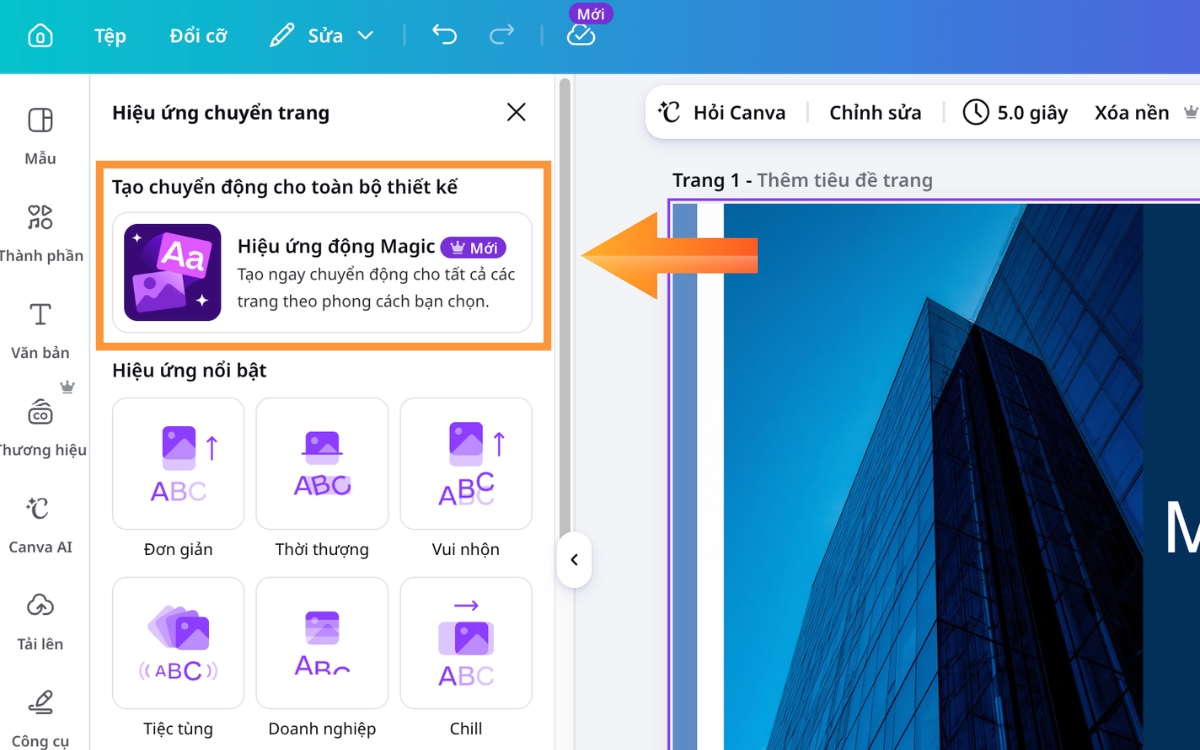
Task: Open the Văn bản text panel
Action: coord(40,330)
